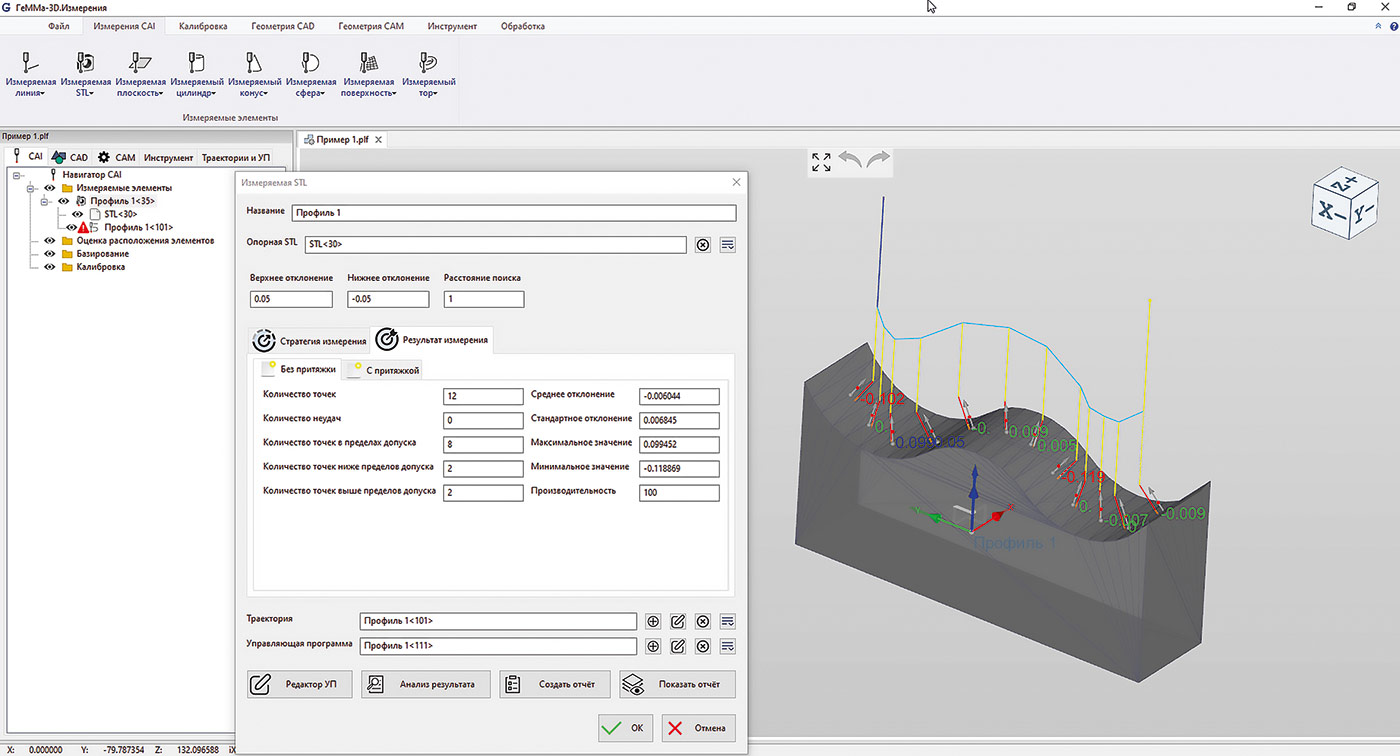This screenshot has width=1400, height=756.
Task: Open the list icon for Траектория row
Action: [x=727, y=621]
